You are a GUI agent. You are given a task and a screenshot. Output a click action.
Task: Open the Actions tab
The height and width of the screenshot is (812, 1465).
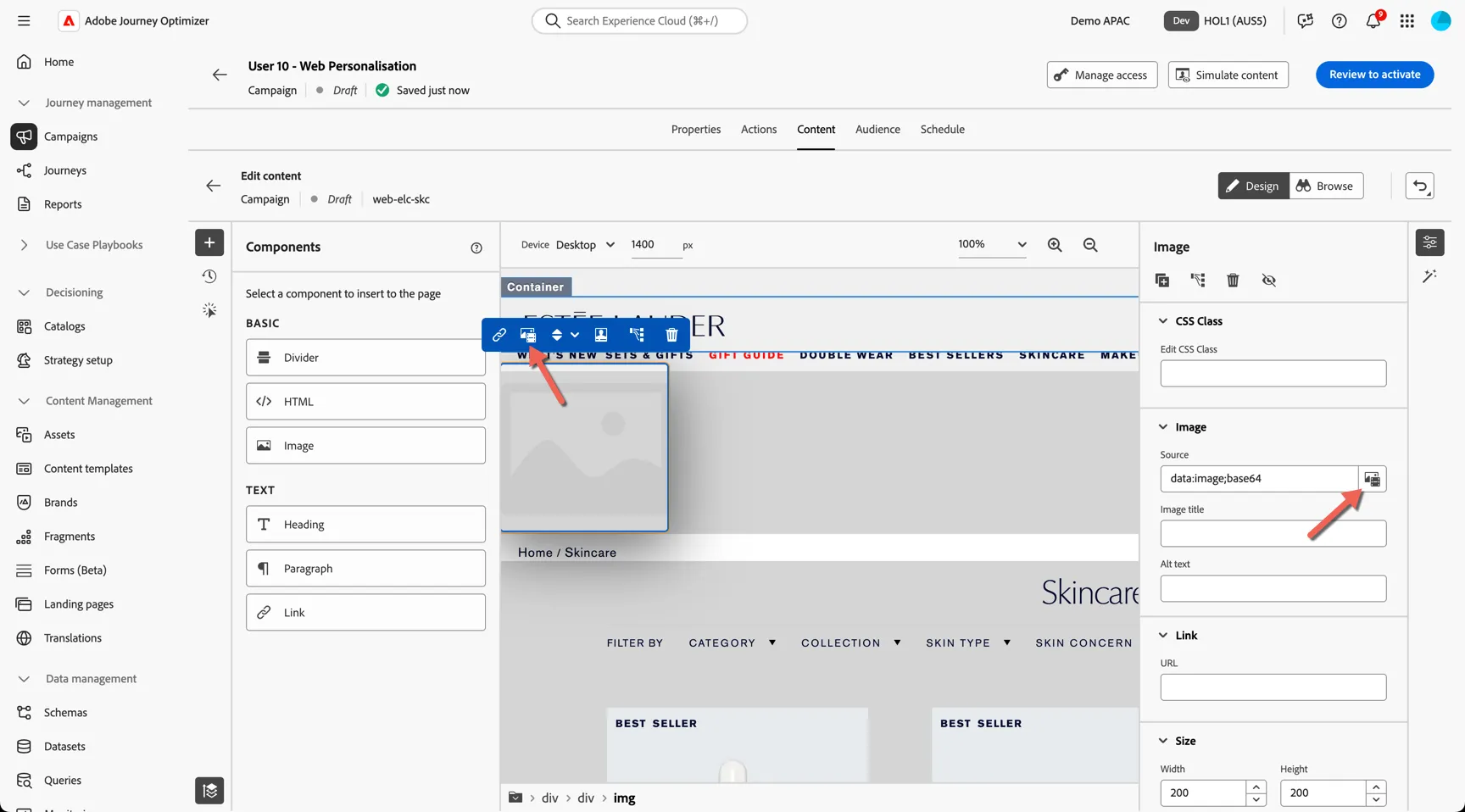tap(759, 130)
